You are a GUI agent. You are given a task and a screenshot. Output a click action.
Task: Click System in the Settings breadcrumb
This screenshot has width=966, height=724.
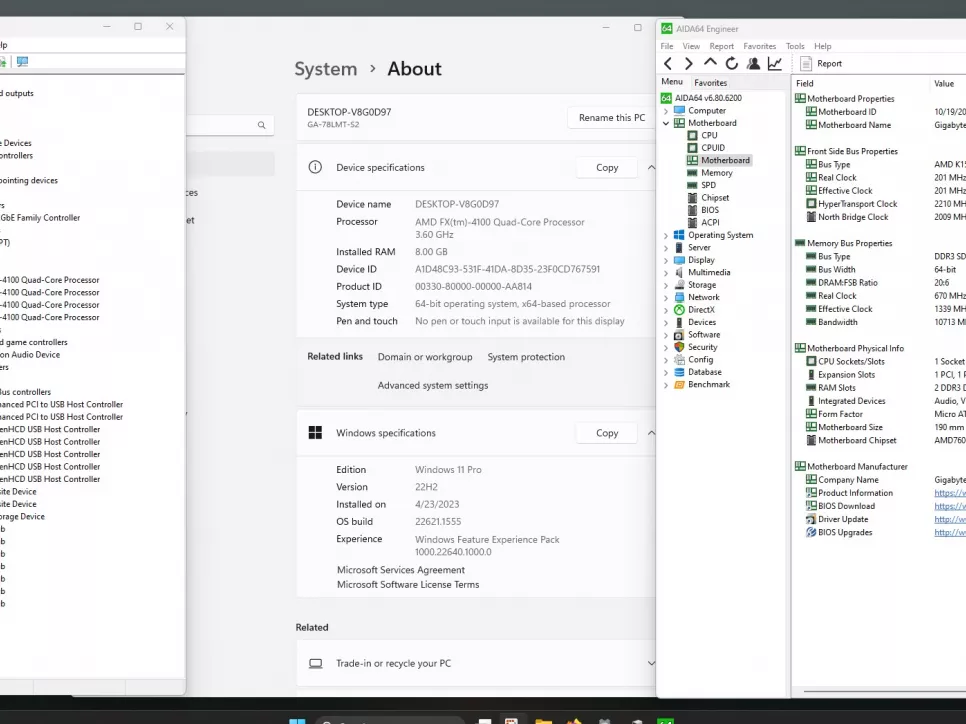(x=325, y=68)
